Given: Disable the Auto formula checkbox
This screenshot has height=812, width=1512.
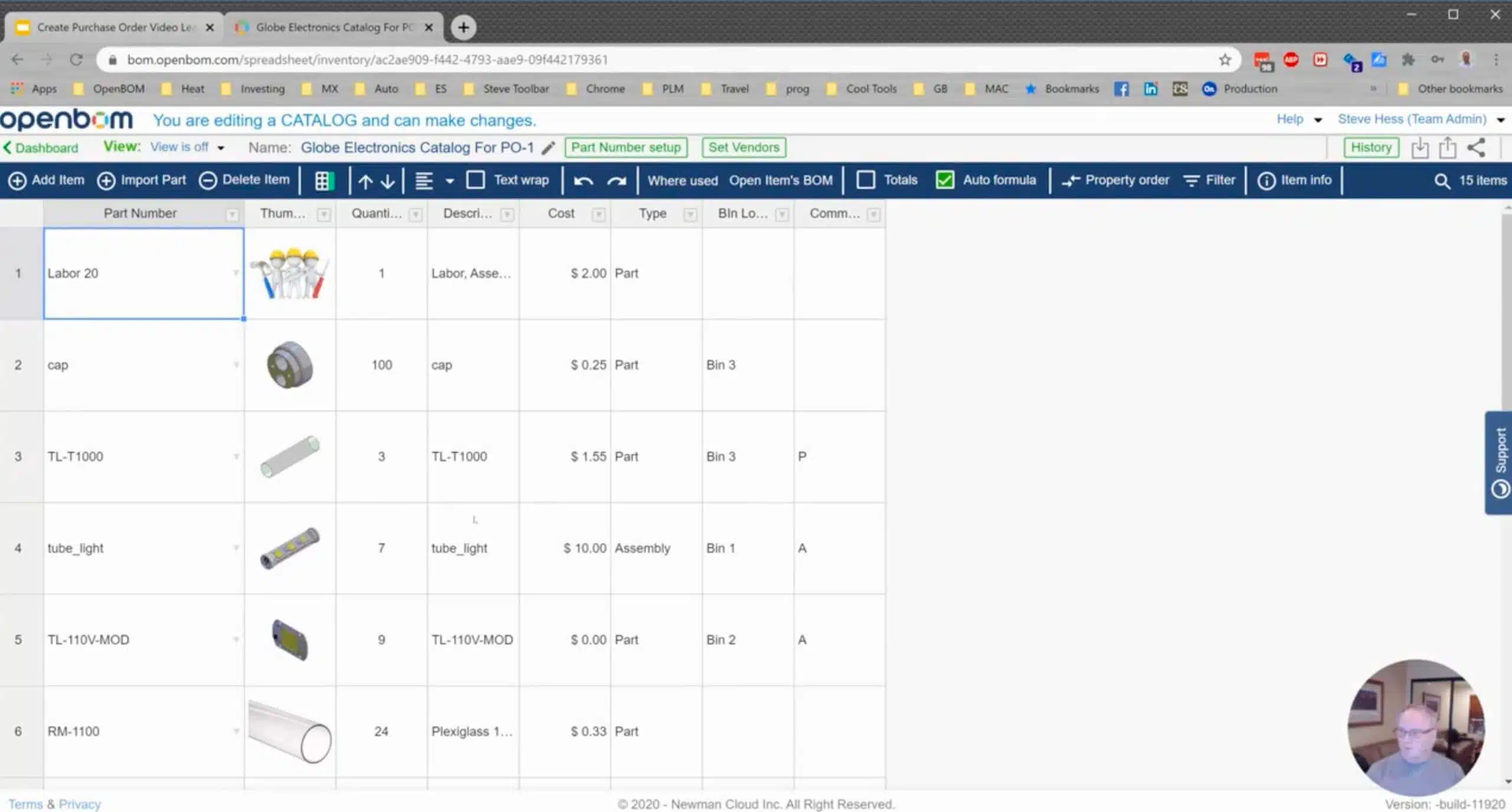Looking at the screenshot, I should [945, 180].
